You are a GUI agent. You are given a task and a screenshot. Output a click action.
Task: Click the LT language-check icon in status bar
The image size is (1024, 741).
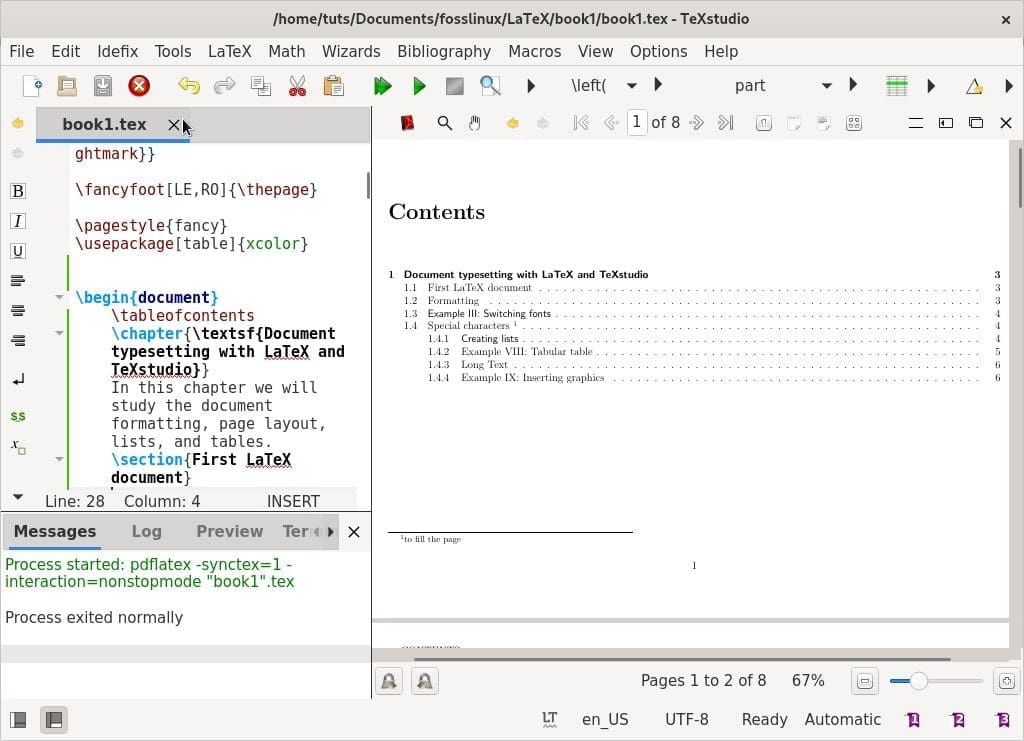point(550,719)
